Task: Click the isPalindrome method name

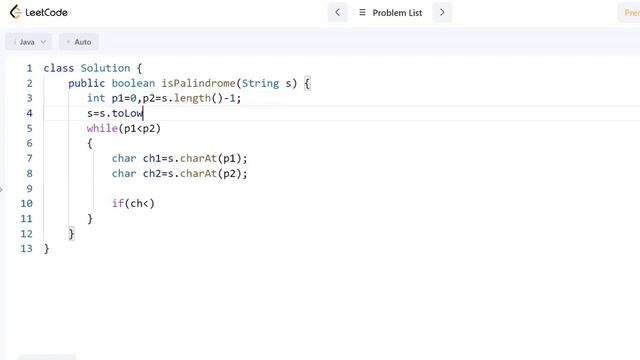Action: pos(198,83)
